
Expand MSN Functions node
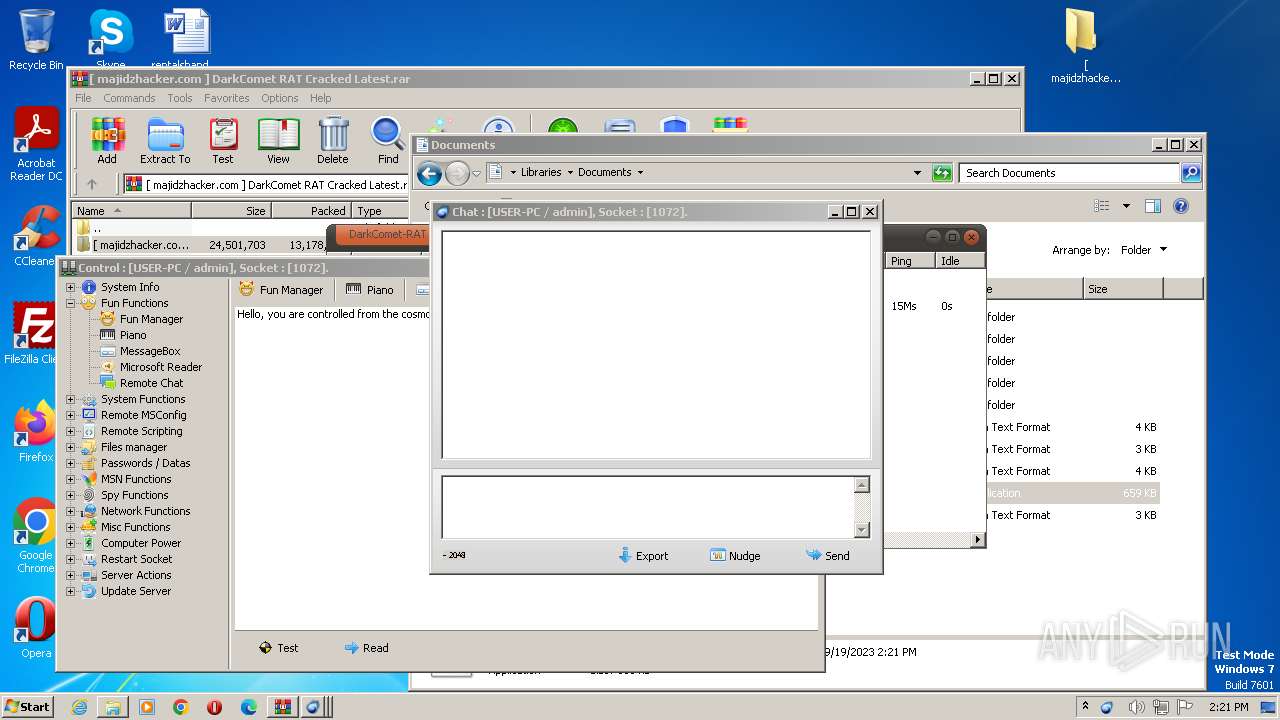(71, 479)
